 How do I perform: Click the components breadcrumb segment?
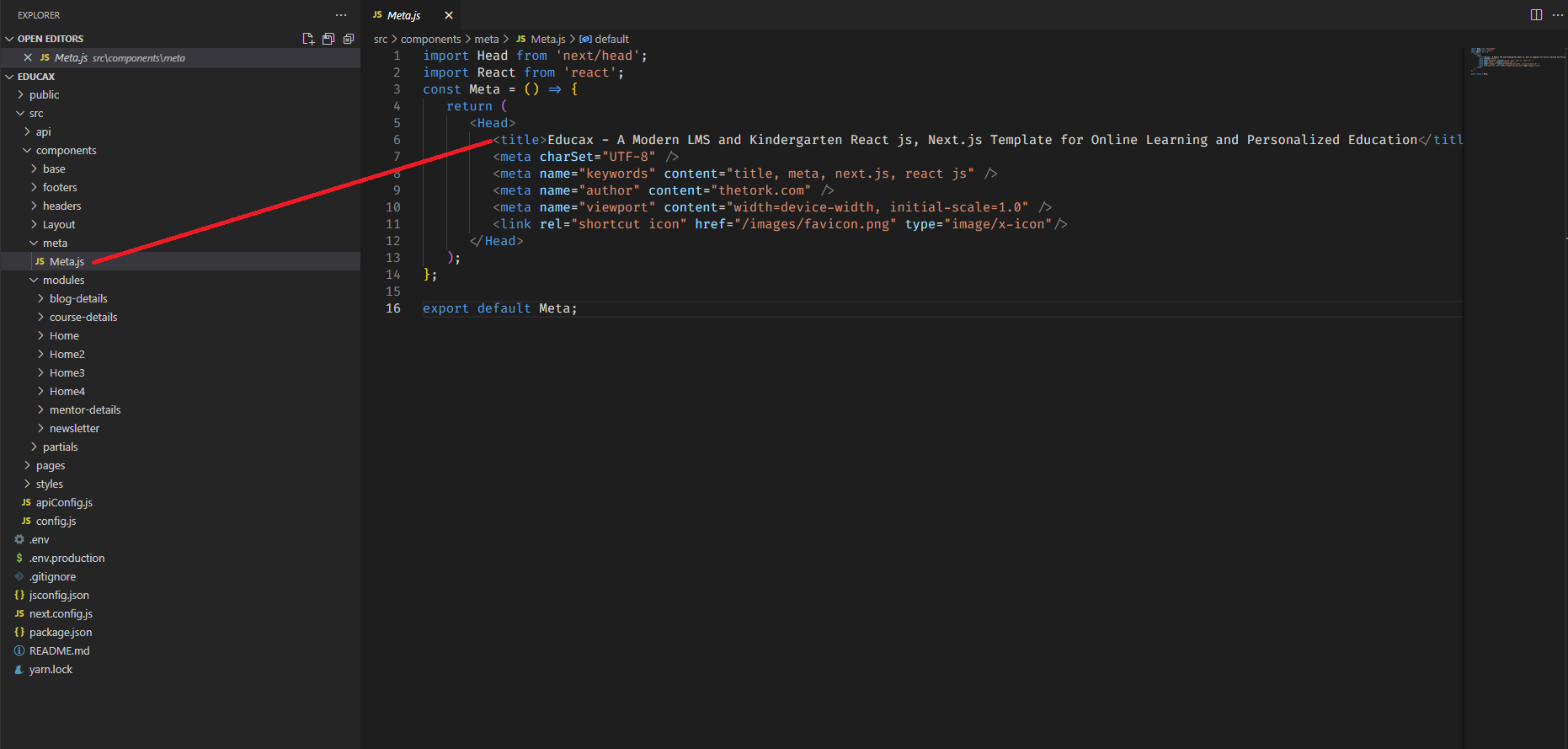point(430,39)
